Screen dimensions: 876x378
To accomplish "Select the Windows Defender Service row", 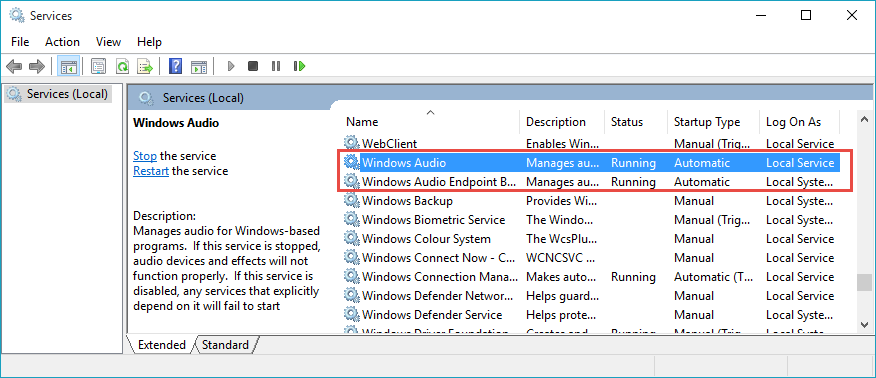I will click(592, 314).
